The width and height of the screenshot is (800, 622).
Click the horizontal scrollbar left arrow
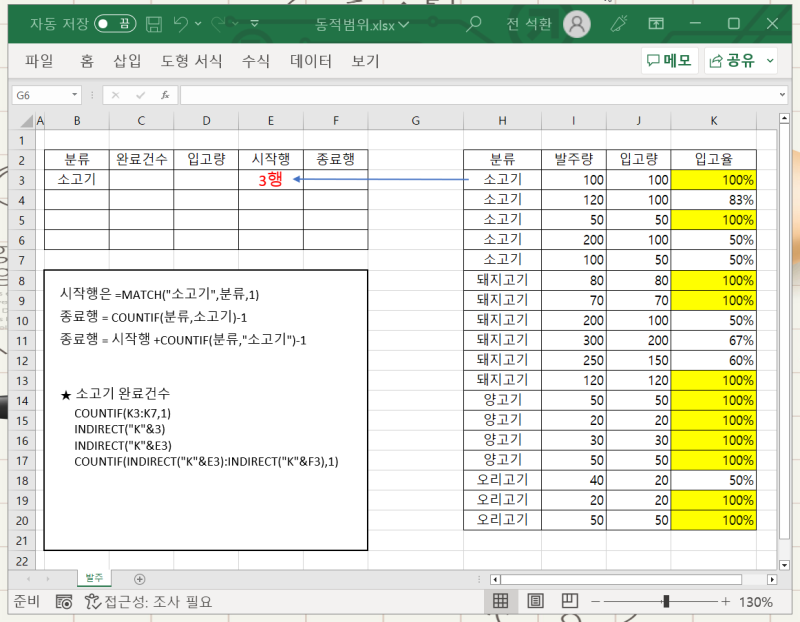(x=495, y=580)
